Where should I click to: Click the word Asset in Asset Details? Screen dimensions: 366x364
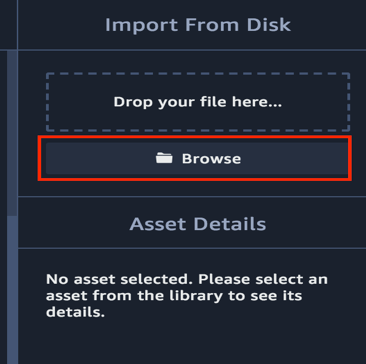pyautogui.click(x=159, y=224)
